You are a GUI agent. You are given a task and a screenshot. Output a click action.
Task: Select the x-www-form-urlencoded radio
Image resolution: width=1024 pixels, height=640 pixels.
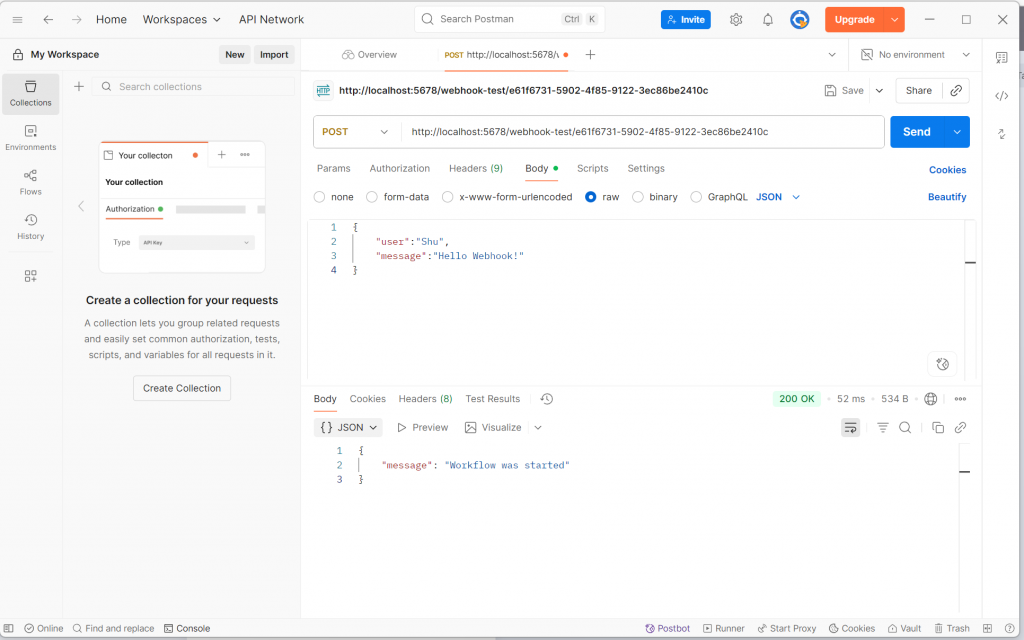(x=447, y=197)
